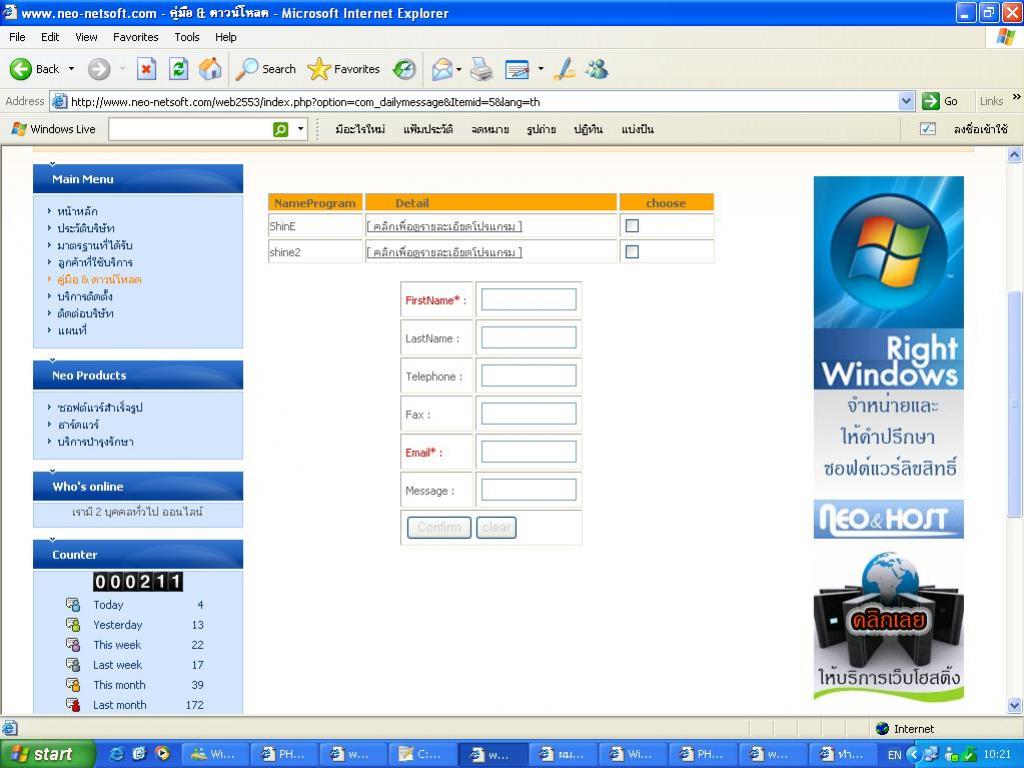Click the Windows Live search icon
The height and width of the screenshot is (768, 1024).
point(281,129)
